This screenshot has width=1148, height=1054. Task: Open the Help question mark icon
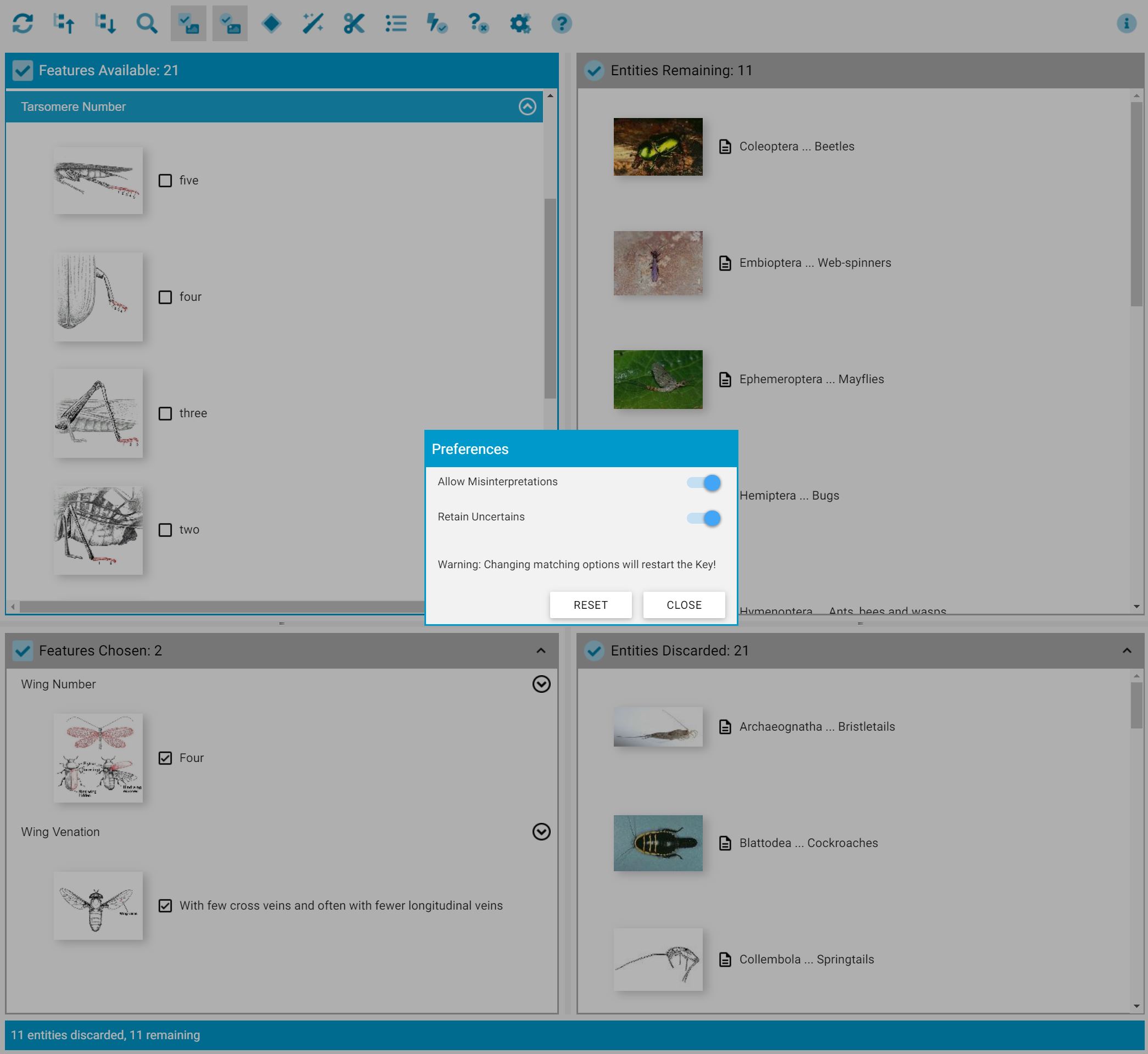pos(562,24)
